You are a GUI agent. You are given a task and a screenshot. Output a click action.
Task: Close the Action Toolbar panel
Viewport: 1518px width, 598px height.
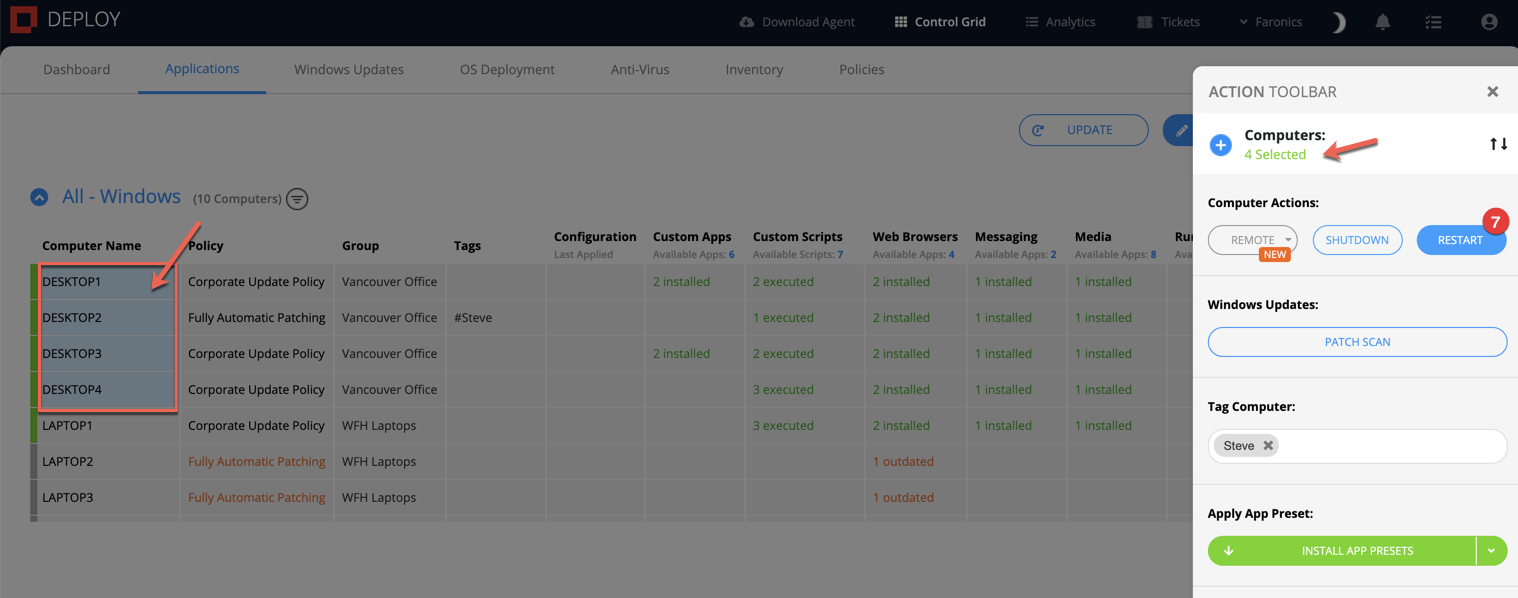pos(1492,91)
